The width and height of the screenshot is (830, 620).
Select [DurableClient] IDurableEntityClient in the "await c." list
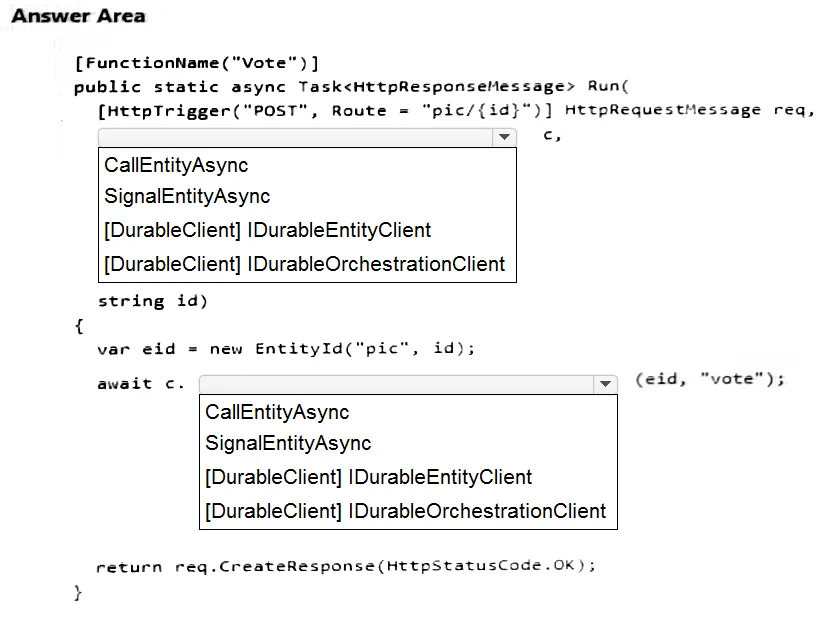pos(368,477)
